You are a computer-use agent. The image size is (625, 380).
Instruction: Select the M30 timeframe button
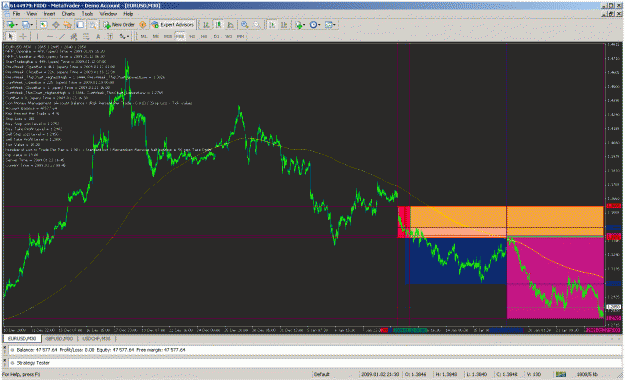point(180,36)
